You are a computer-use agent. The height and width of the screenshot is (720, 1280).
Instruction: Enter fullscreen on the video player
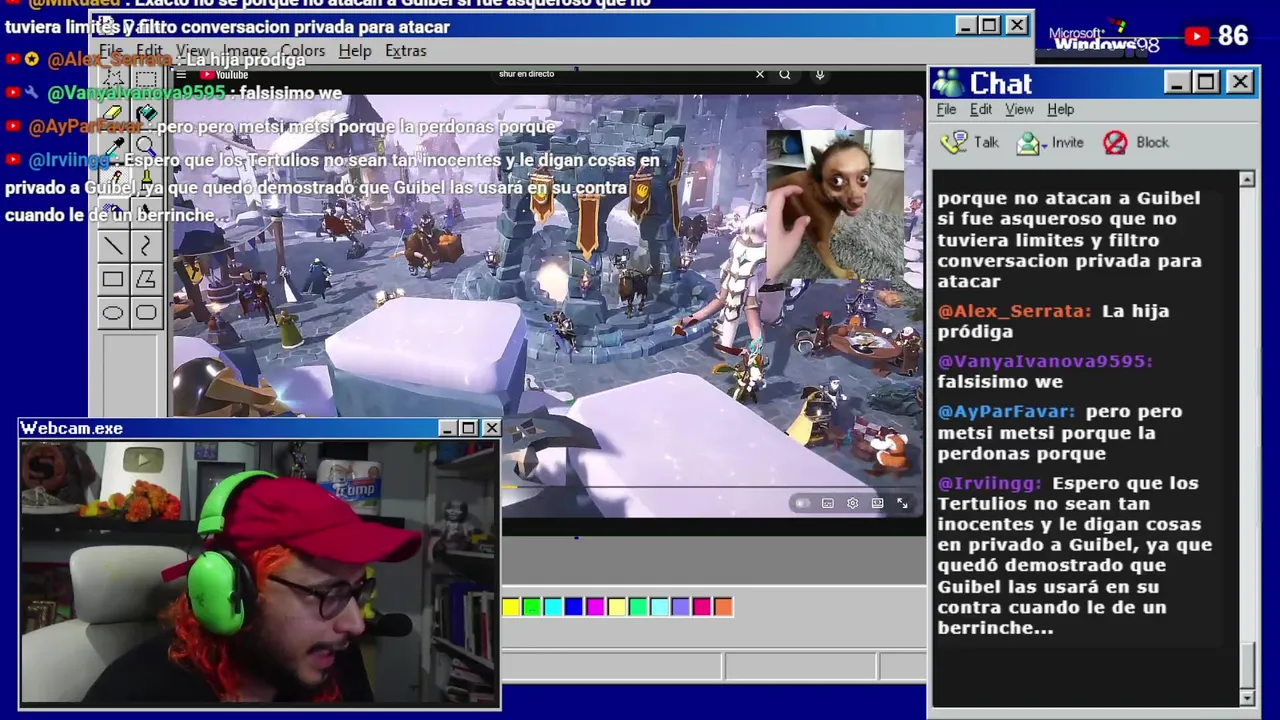coord(902,503)
